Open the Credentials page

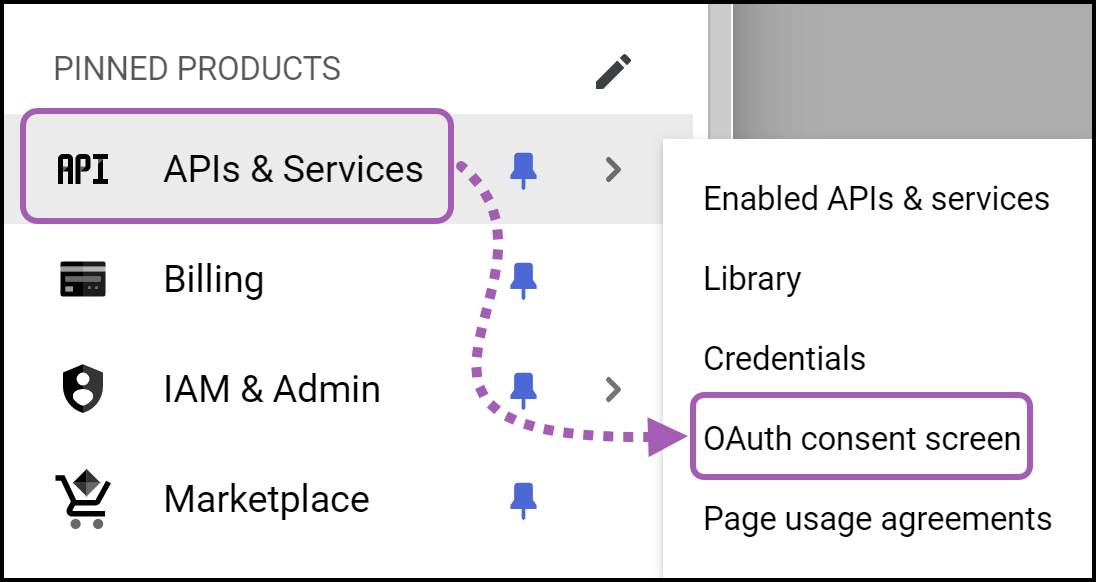pyautogui.click(x=784, y=358)
